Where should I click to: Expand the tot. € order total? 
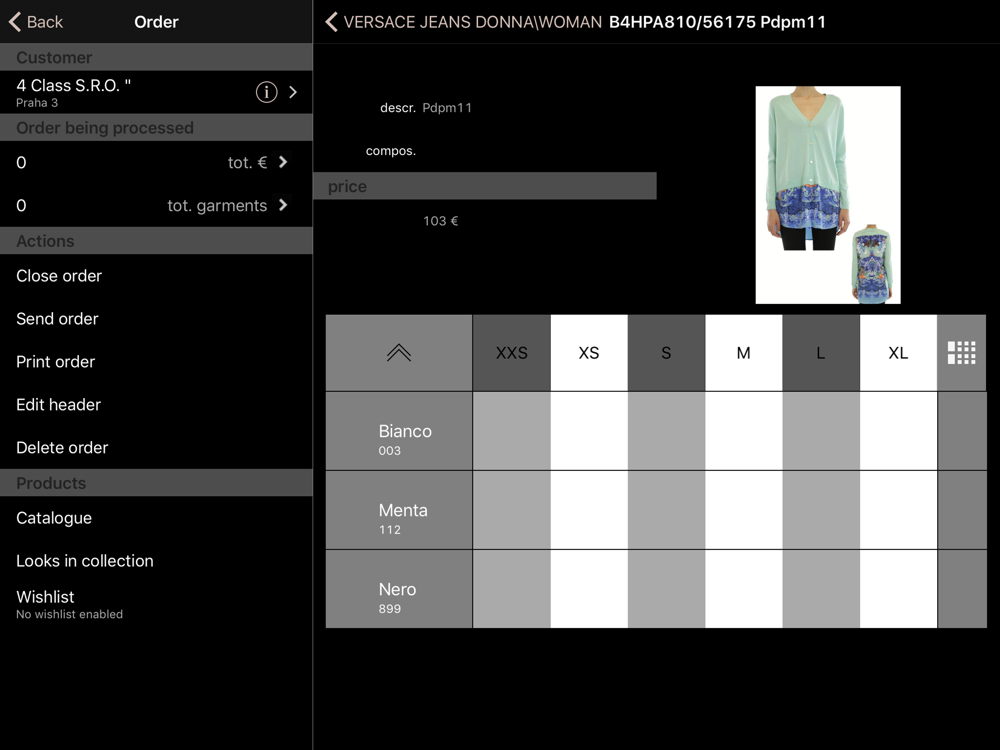pyautogui.click(x=283, y=162)
